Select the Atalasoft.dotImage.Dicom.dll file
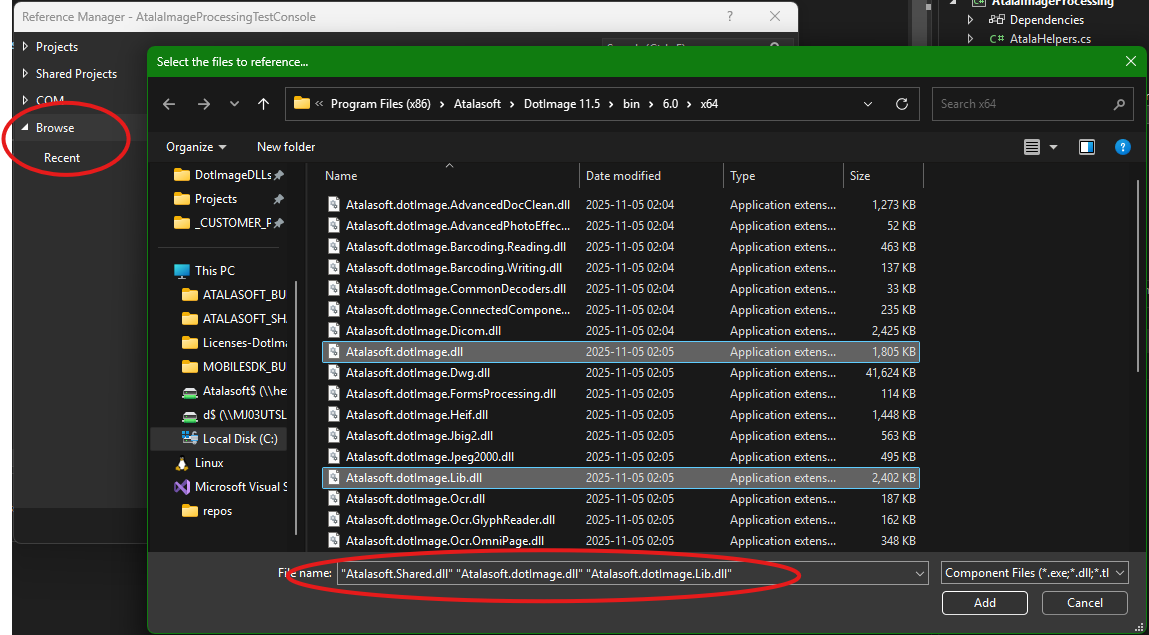The image size is (1149, 635). coord(423,331)
